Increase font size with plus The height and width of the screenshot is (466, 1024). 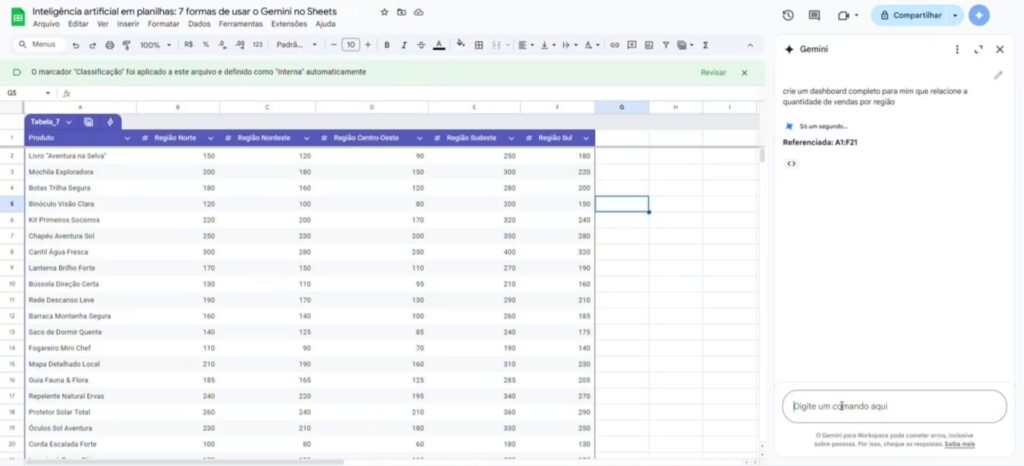(368, 45)
